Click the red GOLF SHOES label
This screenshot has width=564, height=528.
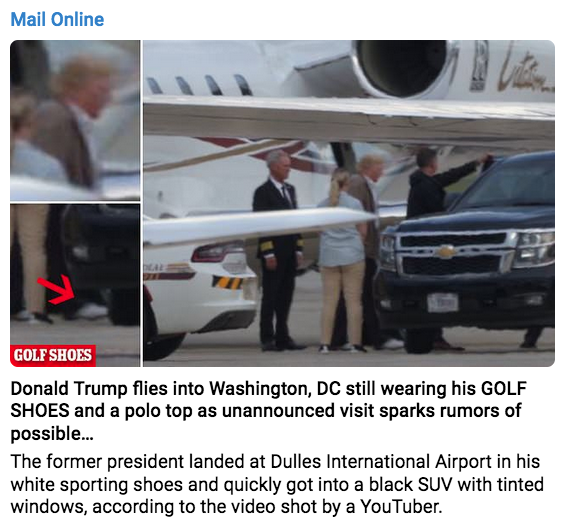click(x=53, y=355)
